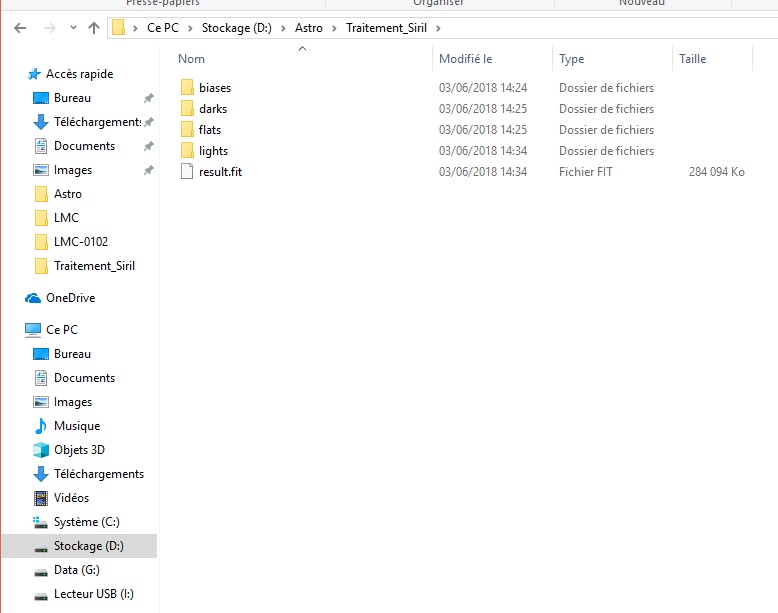The image size is (778, 613).
Task: Click the Vidéos film strip icon
Action: coord(41,498)
